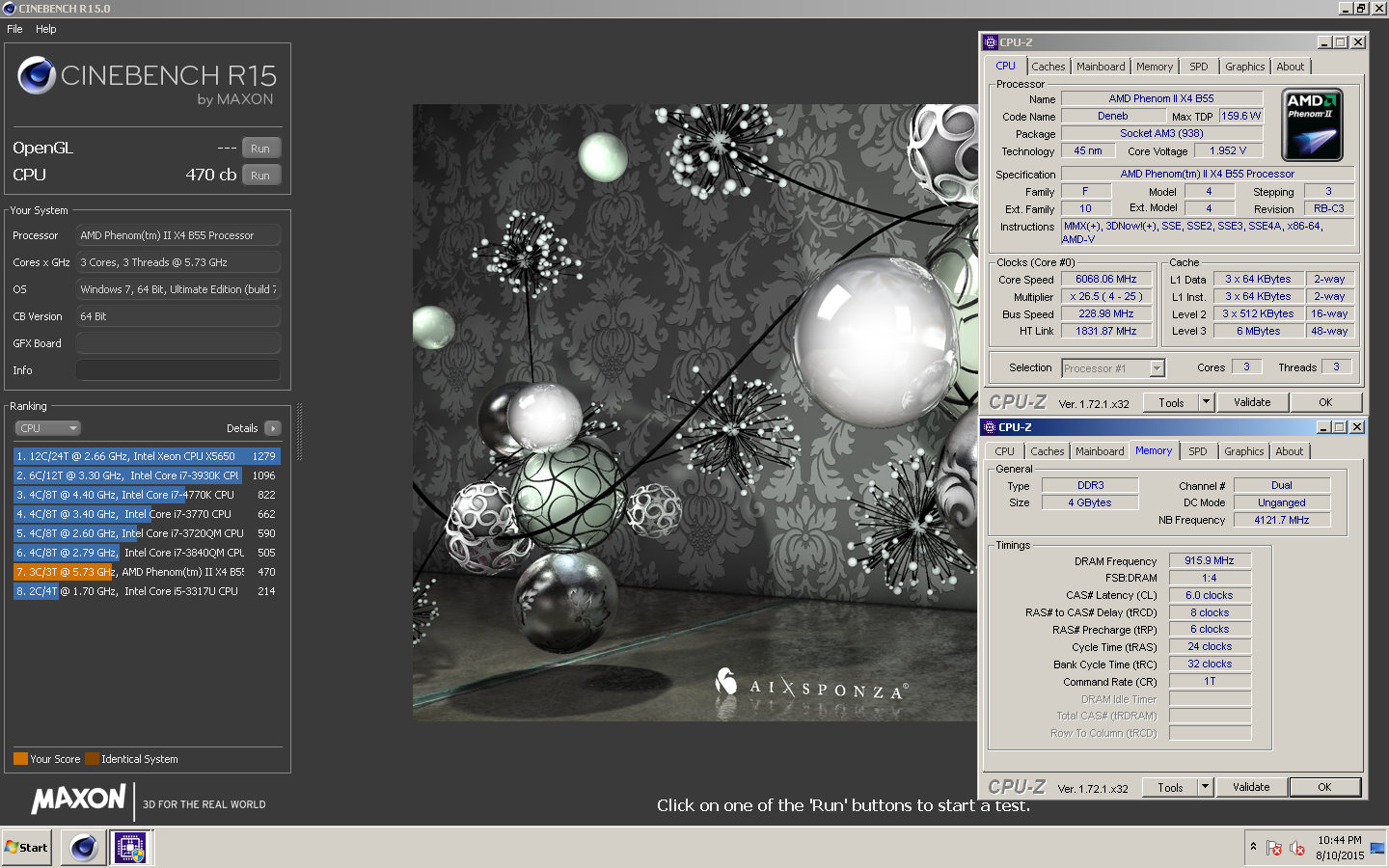Open the Help menu in Cinebench
The width and height of the screenshot is (1389, 868).
tap(46, 29)
